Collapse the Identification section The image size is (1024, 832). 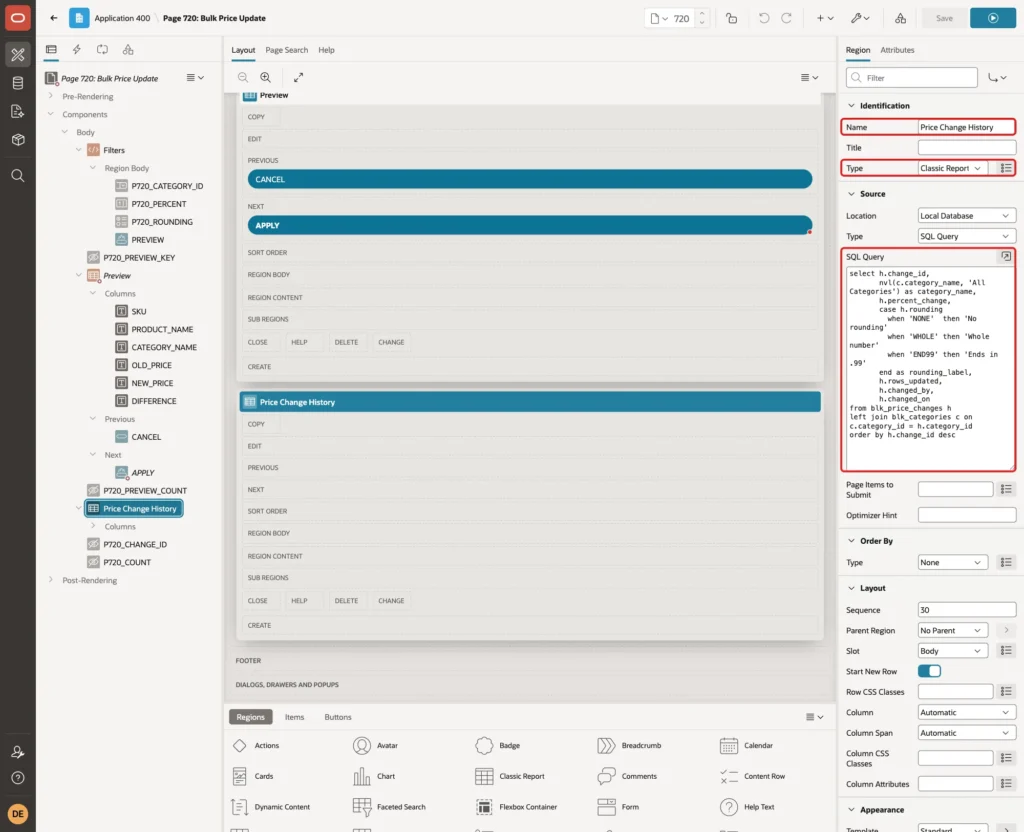coord(851,106)
